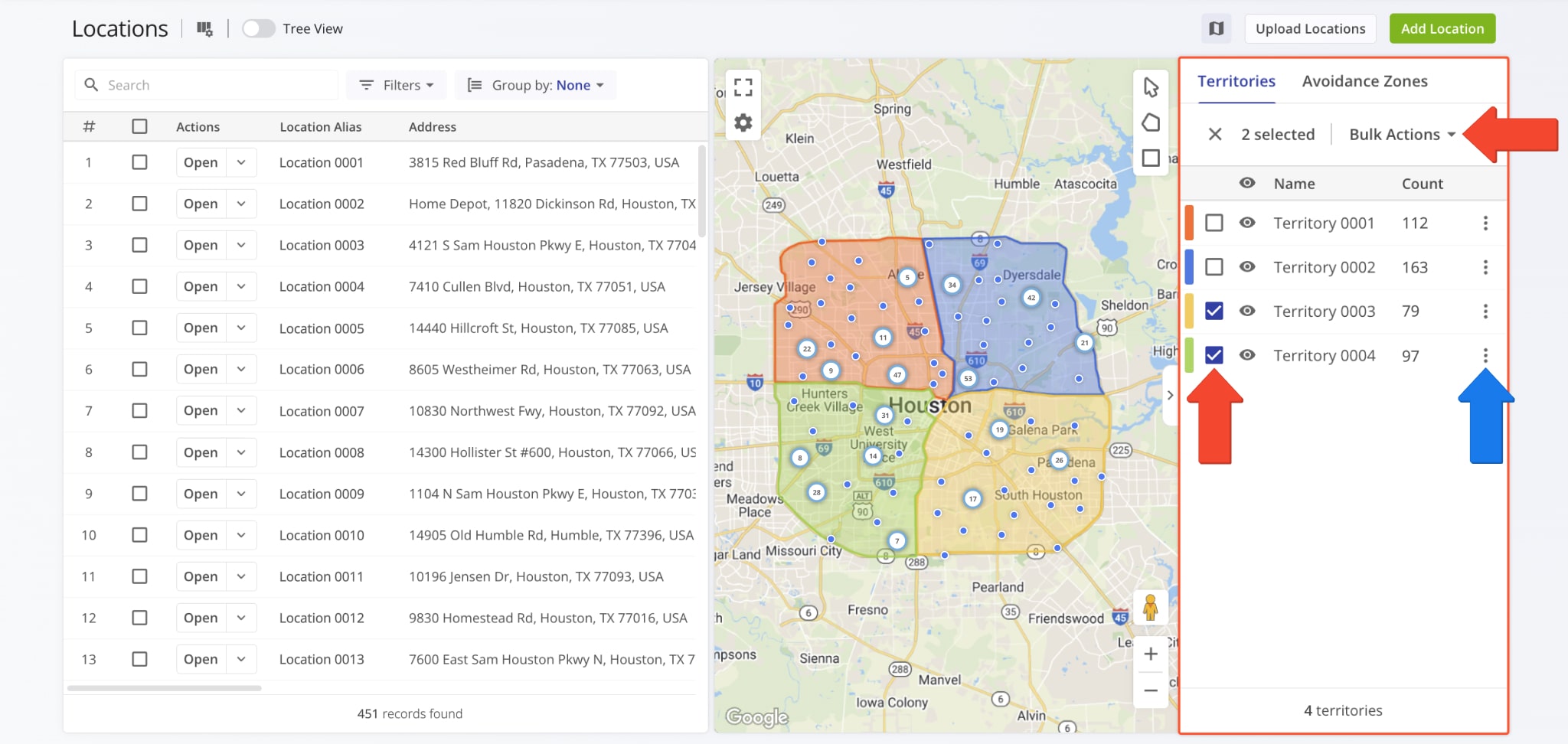Toggle the map view button near Upload Locations

(1216, 29)
